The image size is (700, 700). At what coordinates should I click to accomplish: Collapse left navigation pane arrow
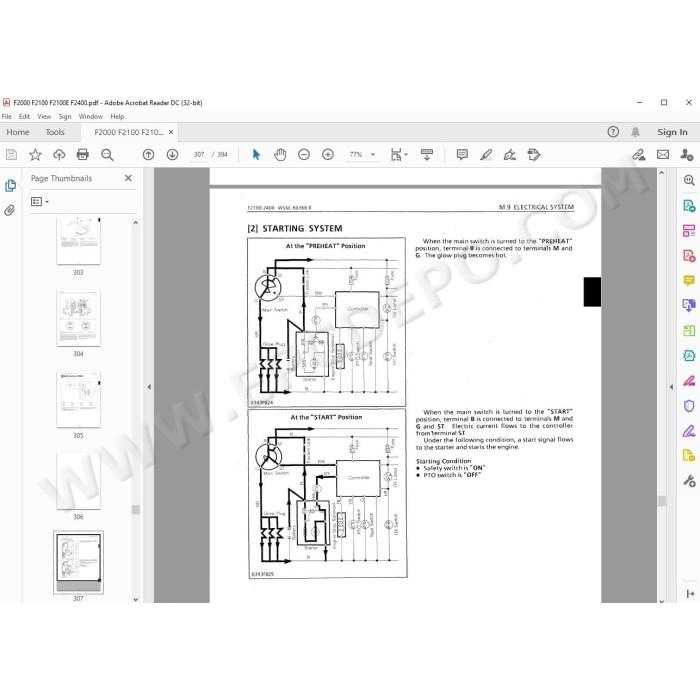pos(149,387)
